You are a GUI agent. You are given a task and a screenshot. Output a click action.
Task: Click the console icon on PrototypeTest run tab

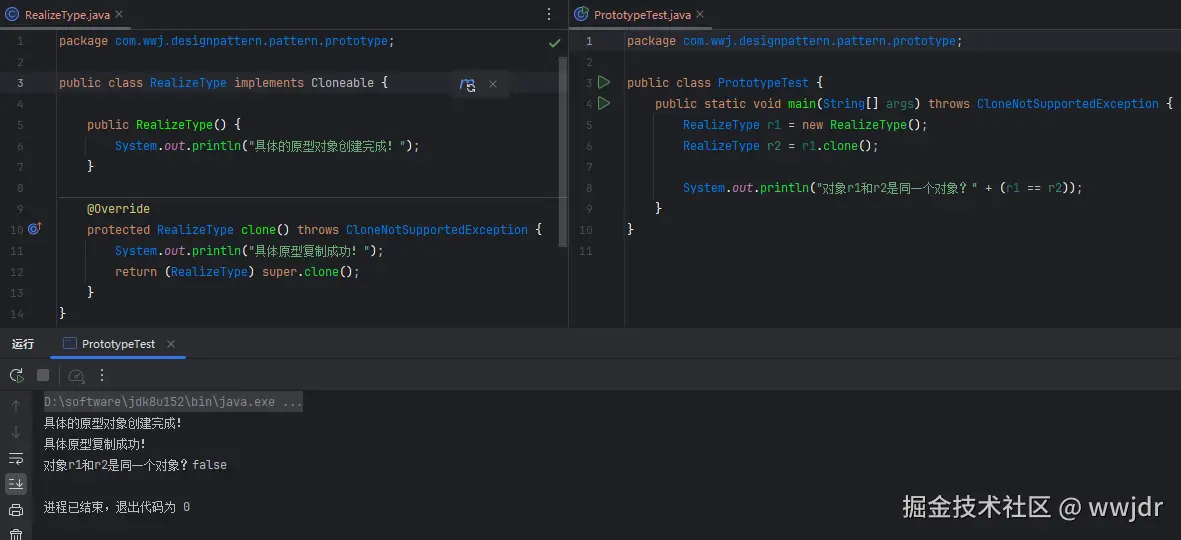(x=69, y=343)
